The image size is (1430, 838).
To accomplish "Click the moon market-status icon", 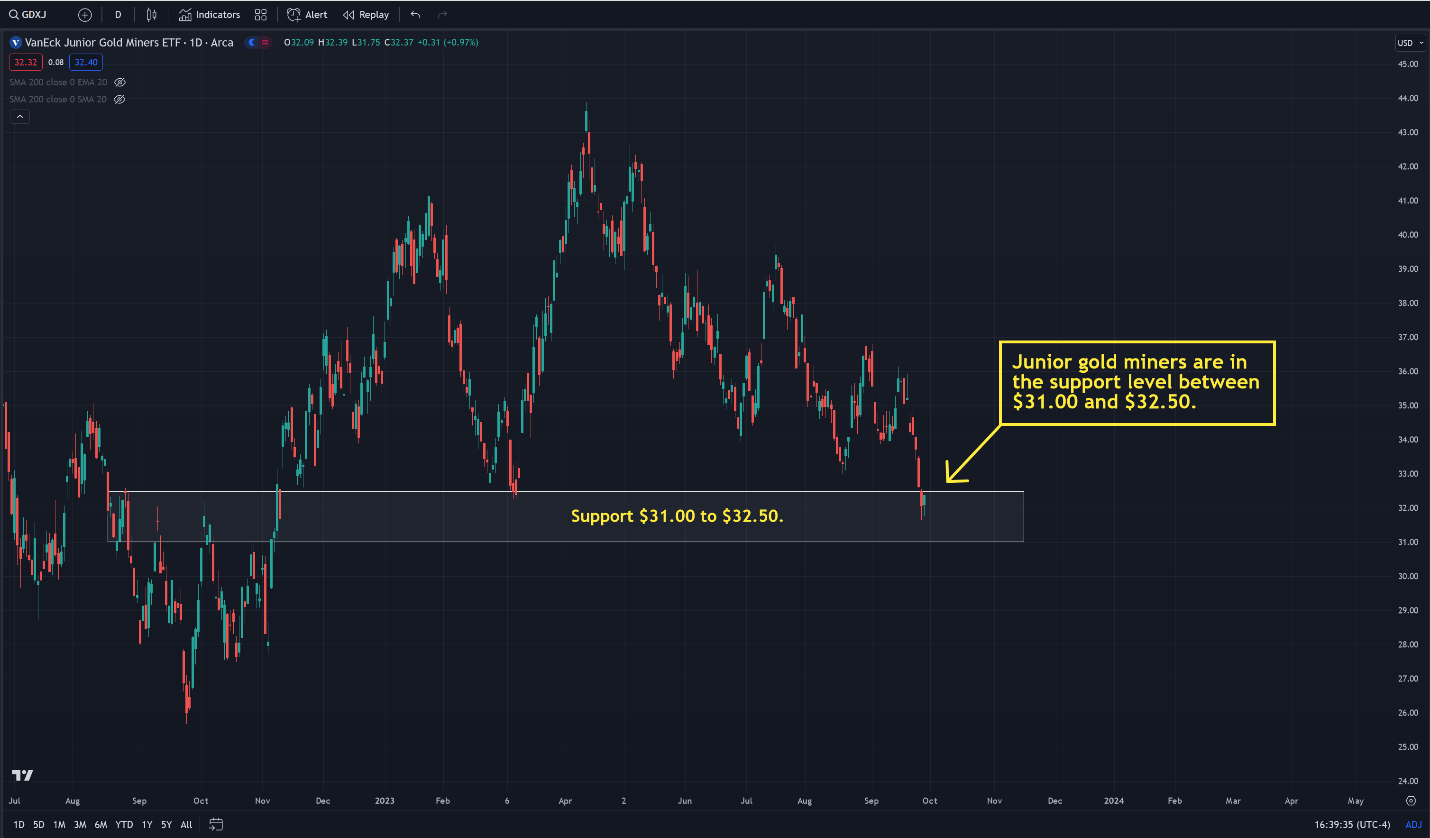I will pos(250,43).
